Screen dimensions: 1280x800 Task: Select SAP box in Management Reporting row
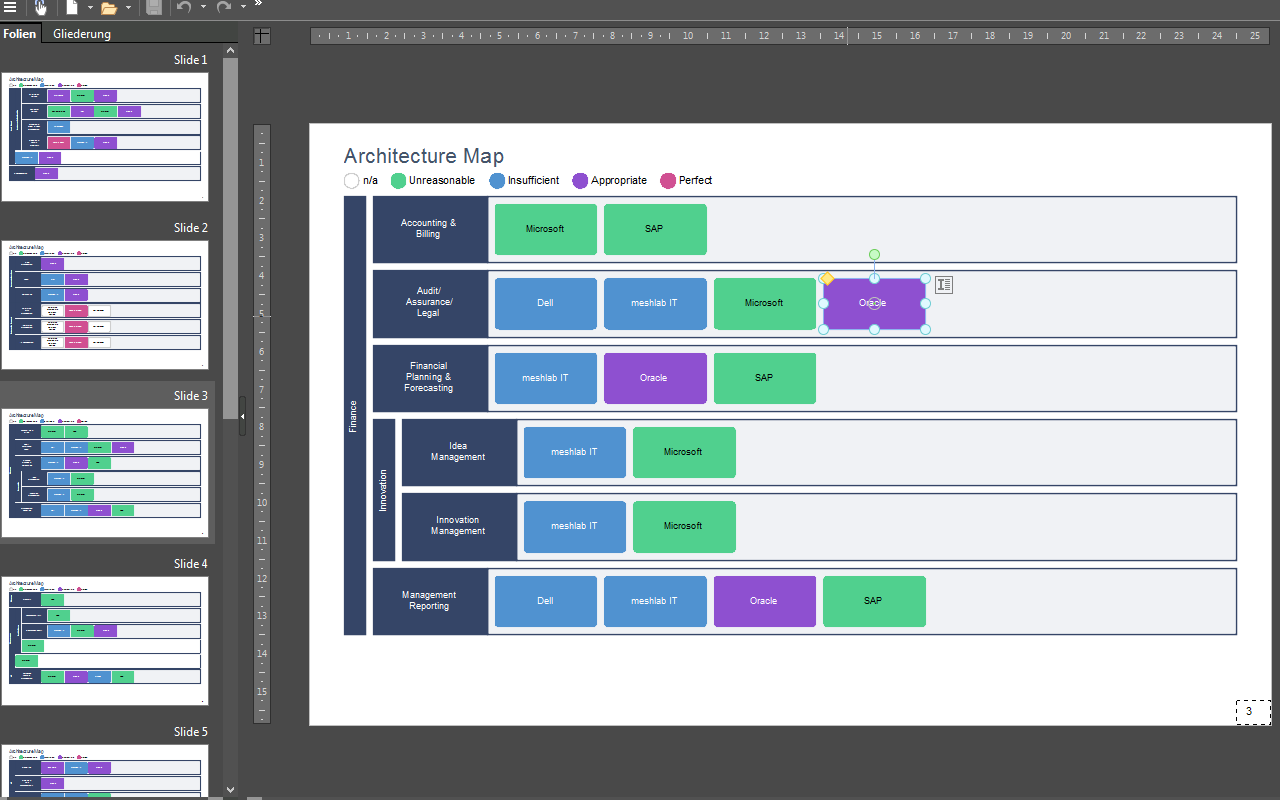[x=874, y=601]
